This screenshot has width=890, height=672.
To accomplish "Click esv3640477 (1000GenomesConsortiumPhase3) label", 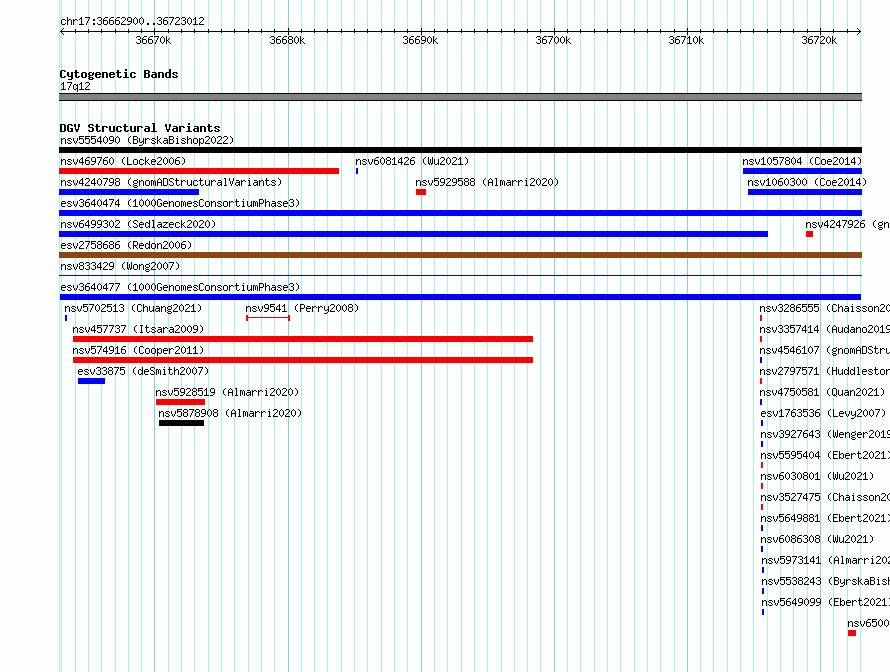I will point(180,287).
